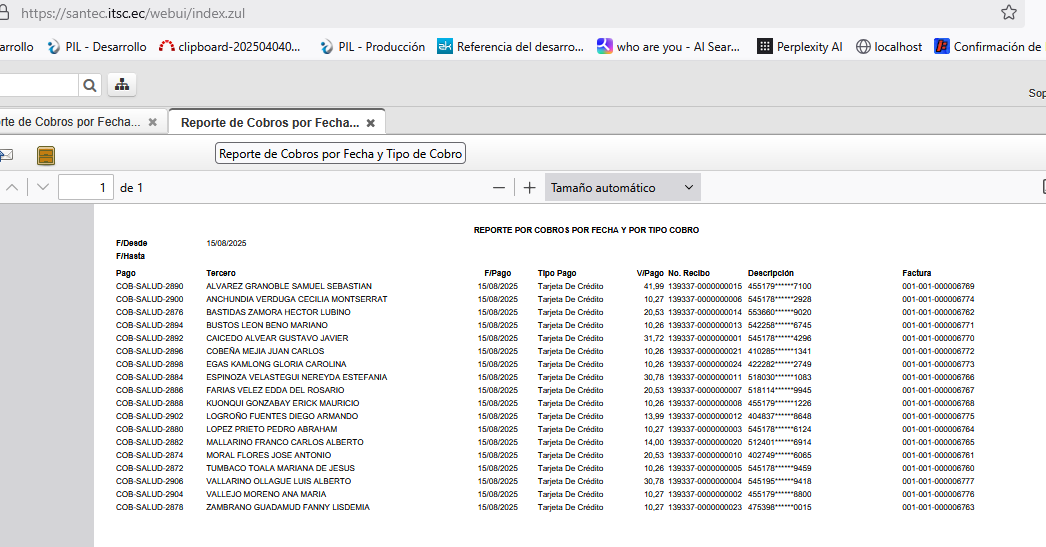
Task: Open the PIL - Desarrollo bookmark
Action: click(x=96, y=46)
